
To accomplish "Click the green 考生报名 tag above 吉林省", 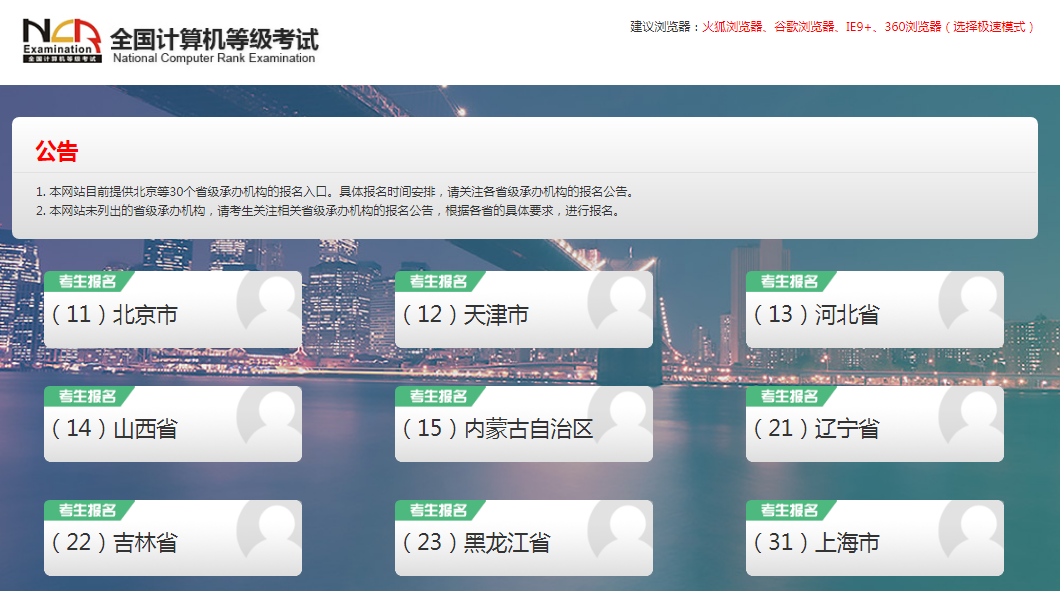I will point(88,510).
